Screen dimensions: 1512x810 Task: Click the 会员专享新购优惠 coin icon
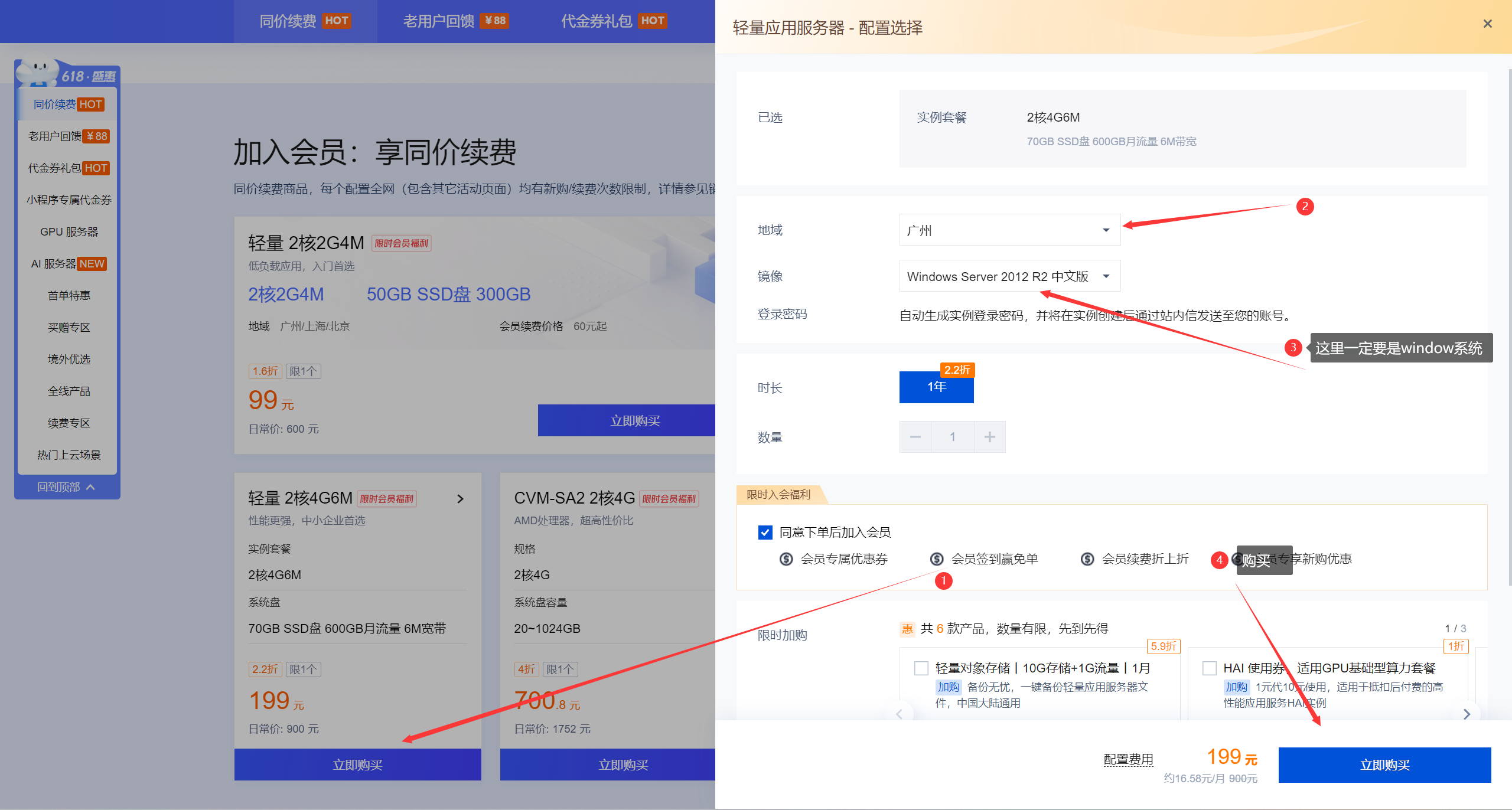pyautogui.click(x=1238, y=558)
